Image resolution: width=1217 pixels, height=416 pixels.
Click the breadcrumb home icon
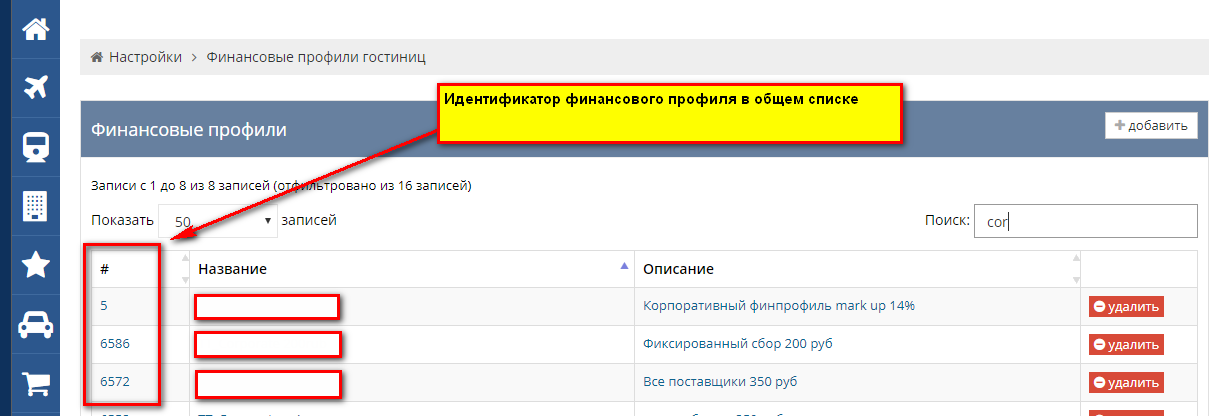point(97,58)
